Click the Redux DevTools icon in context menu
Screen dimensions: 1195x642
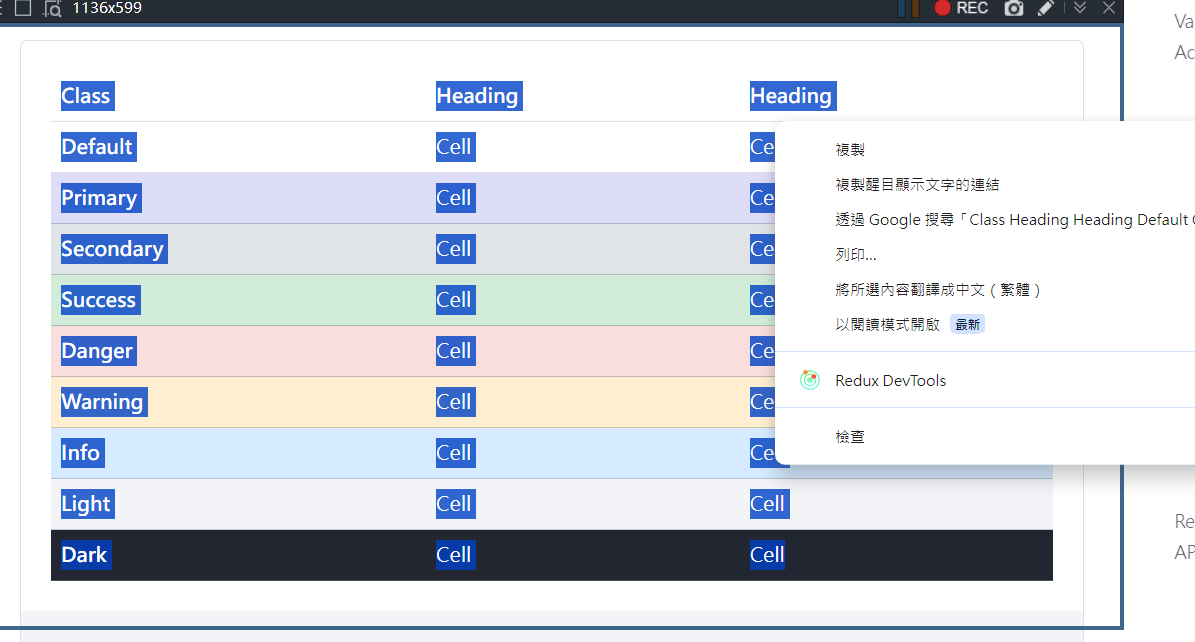[x=810, y=380]
